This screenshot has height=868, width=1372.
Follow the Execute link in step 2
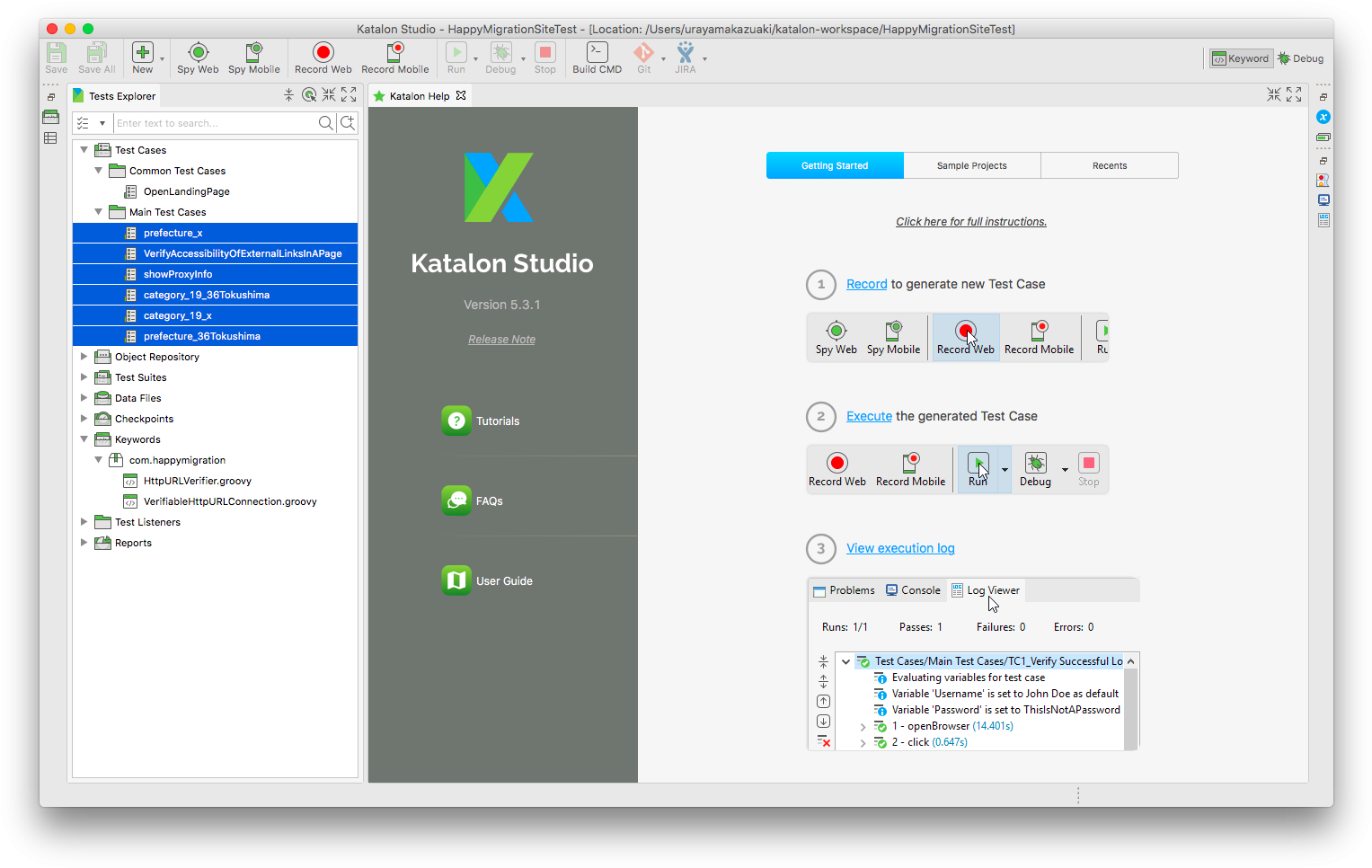(869, 416)
